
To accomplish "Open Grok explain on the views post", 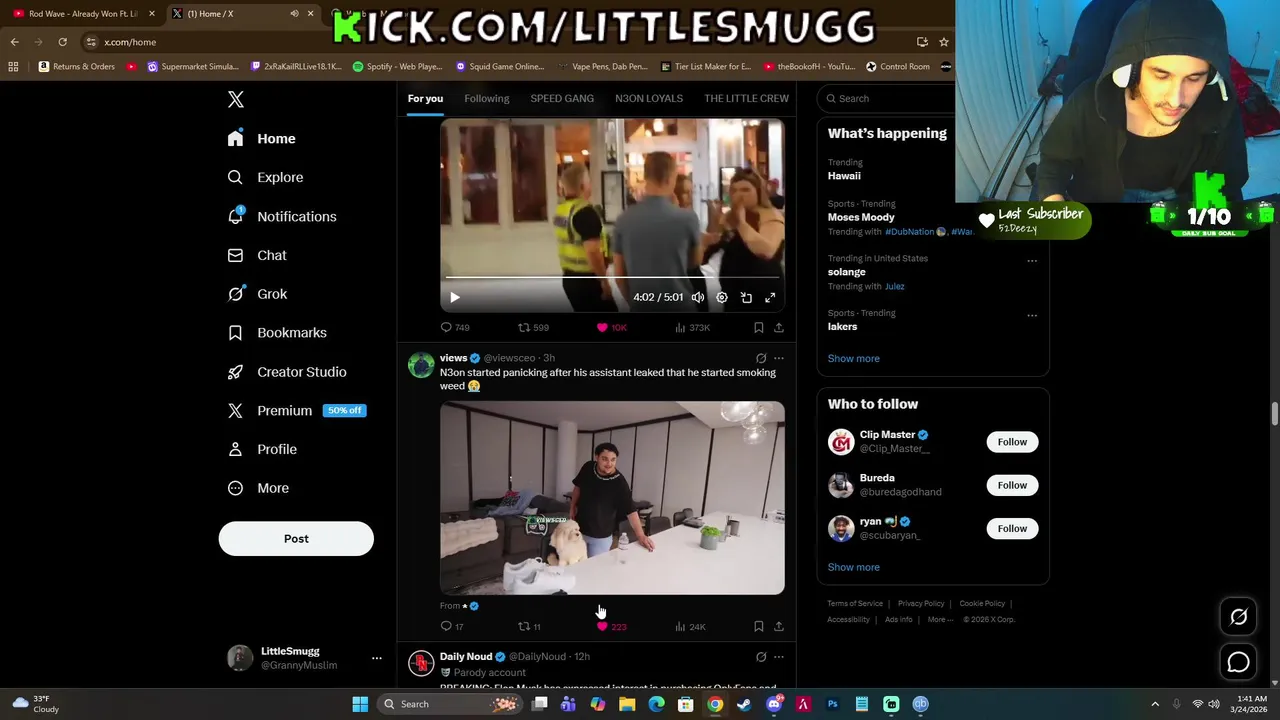I will coord(761,358).
